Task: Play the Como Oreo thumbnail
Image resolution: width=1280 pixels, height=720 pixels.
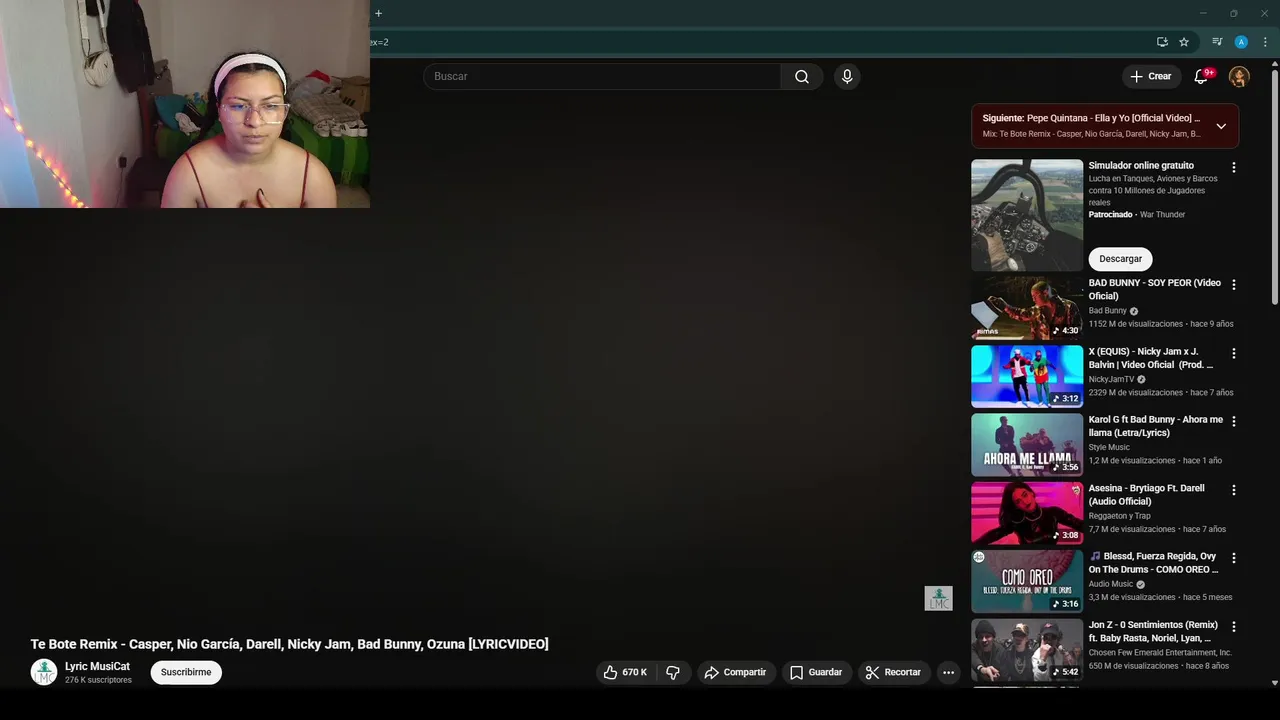Action: pyautogui.click(x=1027, y=581)
